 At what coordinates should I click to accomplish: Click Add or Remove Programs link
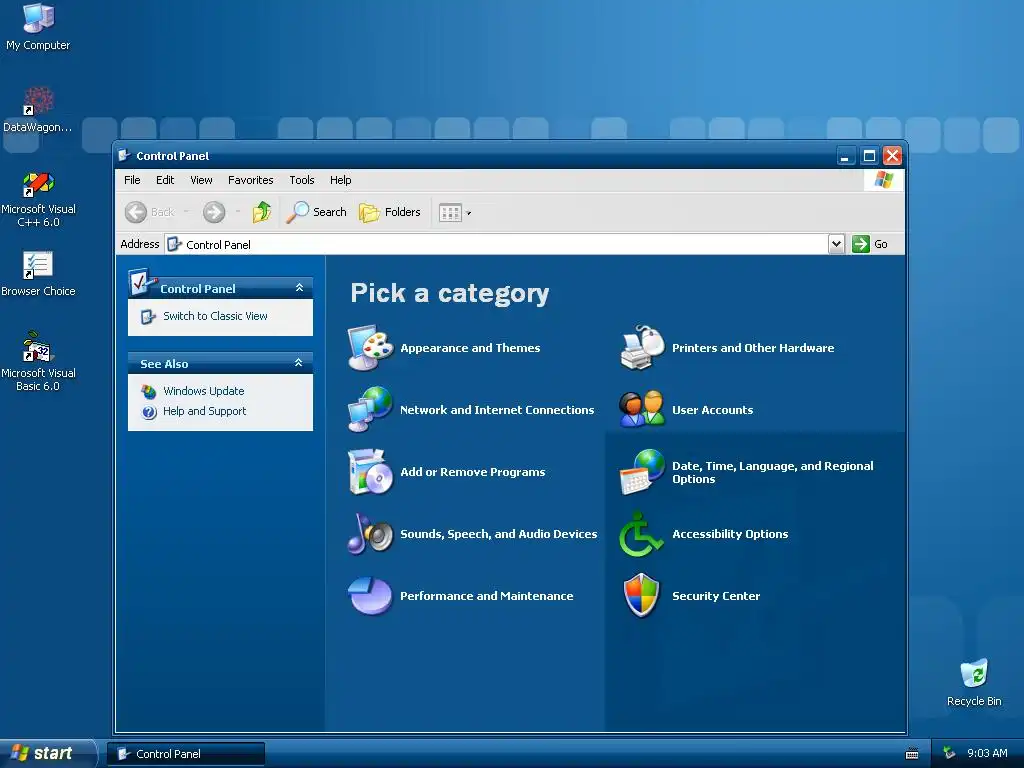(x=472, y=472)
